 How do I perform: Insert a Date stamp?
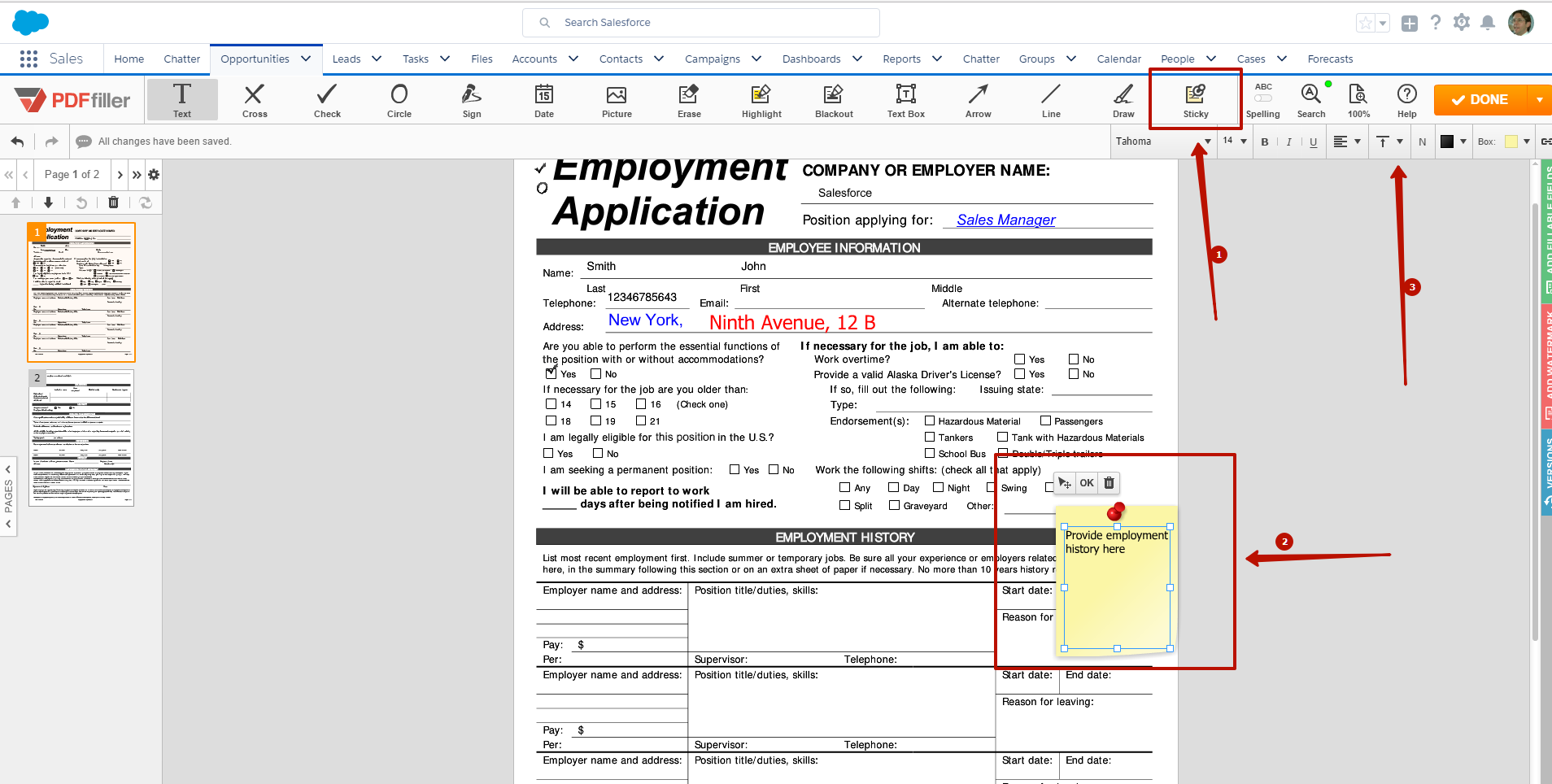coord(544,100)
